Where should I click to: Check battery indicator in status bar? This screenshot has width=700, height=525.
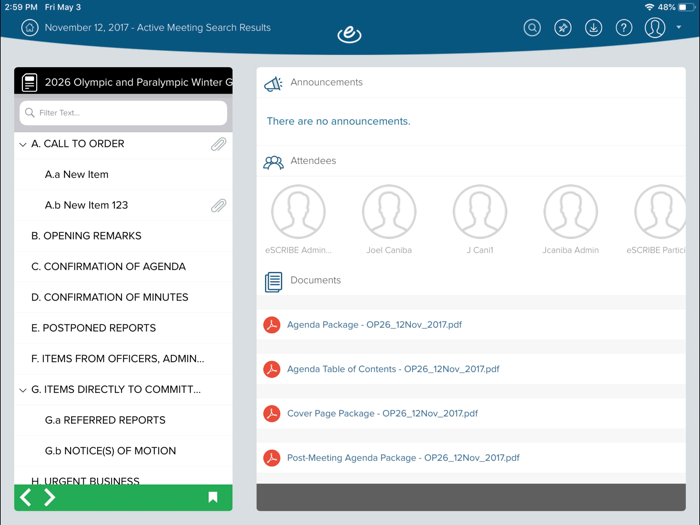point(687,7)
